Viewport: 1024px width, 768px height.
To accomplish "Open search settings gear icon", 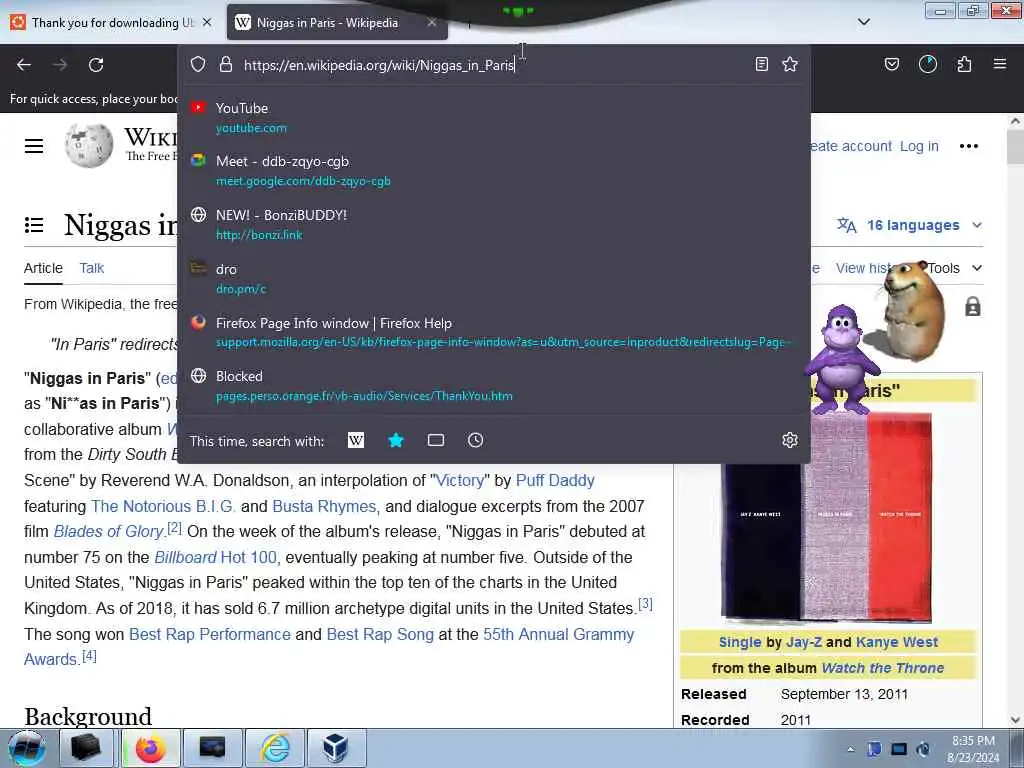I will 790,440.
